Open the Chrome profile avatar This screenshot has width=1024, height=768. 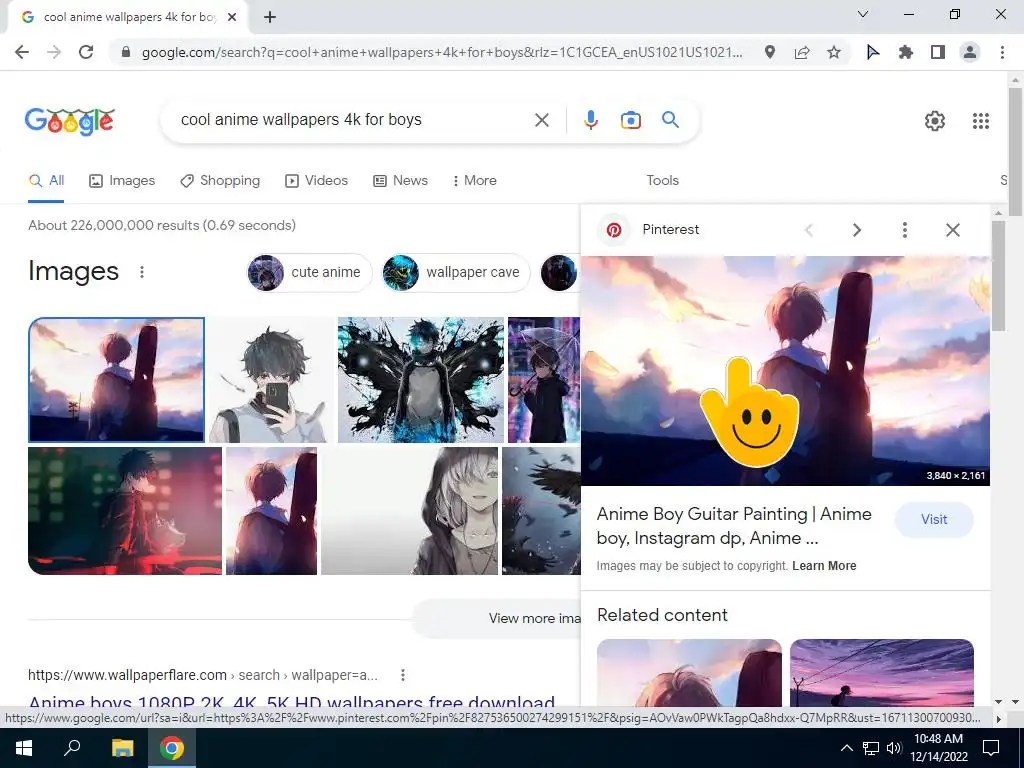970,52
